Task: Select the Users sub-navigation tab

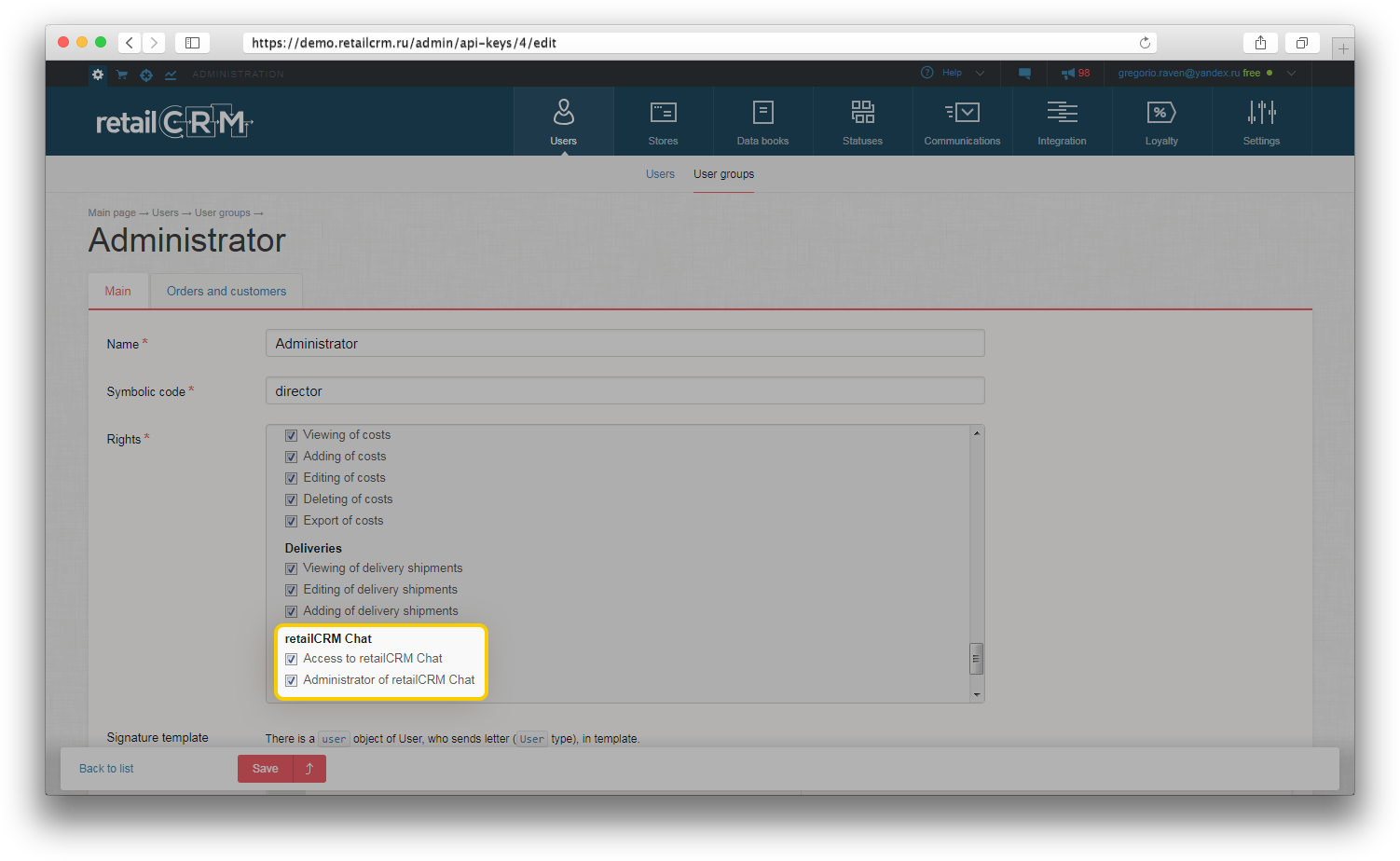Action: click(x=660, y=174)
